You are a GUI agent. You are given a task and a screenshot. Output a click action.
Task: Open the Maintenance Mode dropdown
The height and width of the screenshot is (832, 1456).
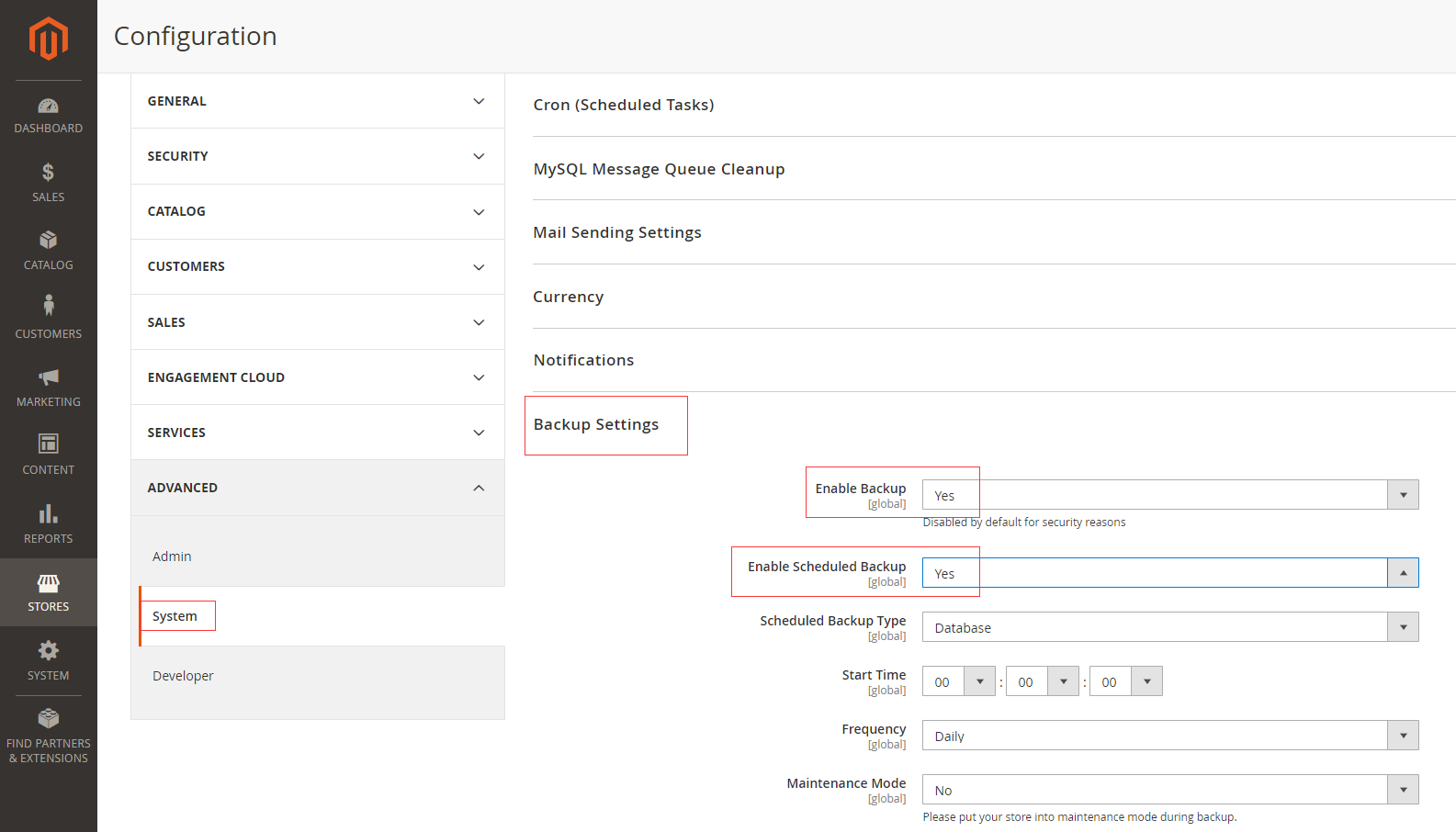pyautogui.click(x=1169, y=790)
